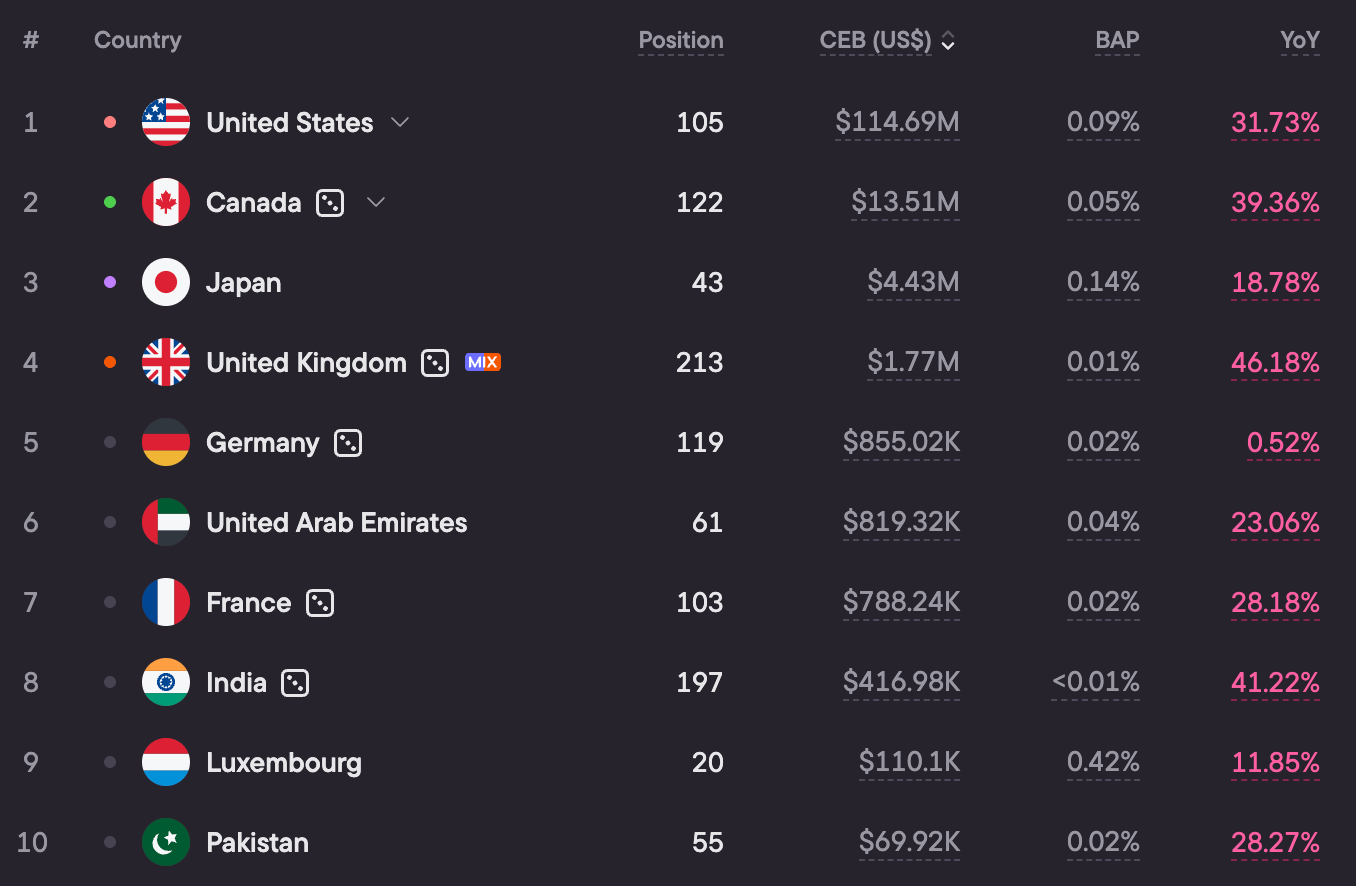Toggle the purple dot for Japan
The width and height of the screenshot is (1356, 886).
tap(110, 282)
